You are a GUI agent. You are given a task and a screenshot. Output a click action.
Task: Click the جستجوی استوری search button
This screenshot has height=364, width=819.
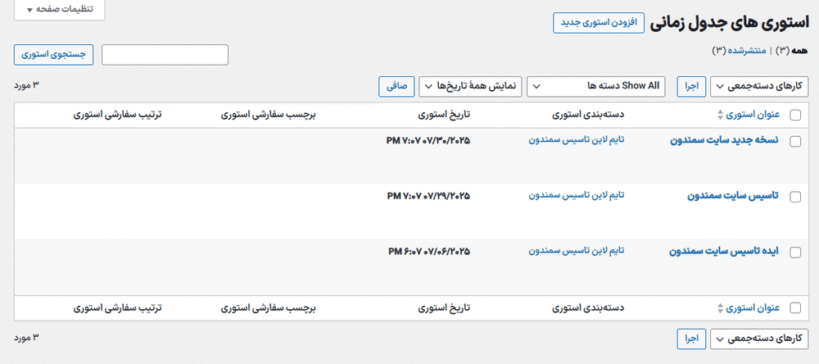(54, 55)
